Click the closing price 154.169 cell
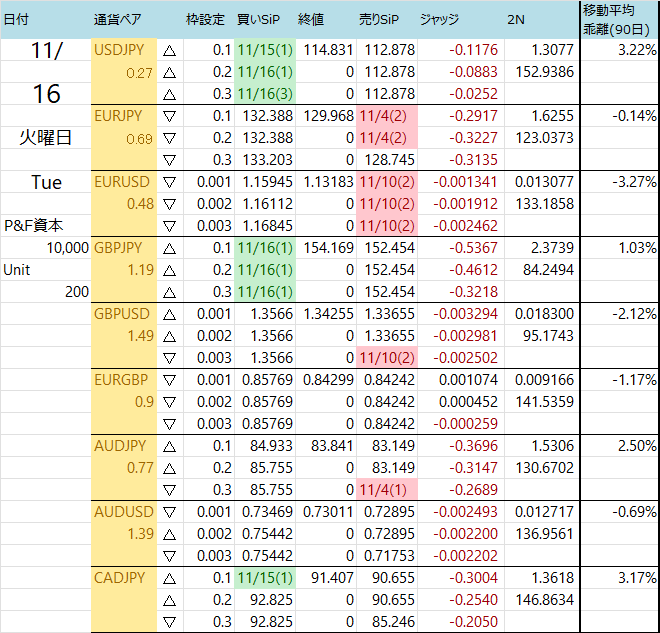The image size is (660, 633). pyautogui.click(x=326, y=248)
